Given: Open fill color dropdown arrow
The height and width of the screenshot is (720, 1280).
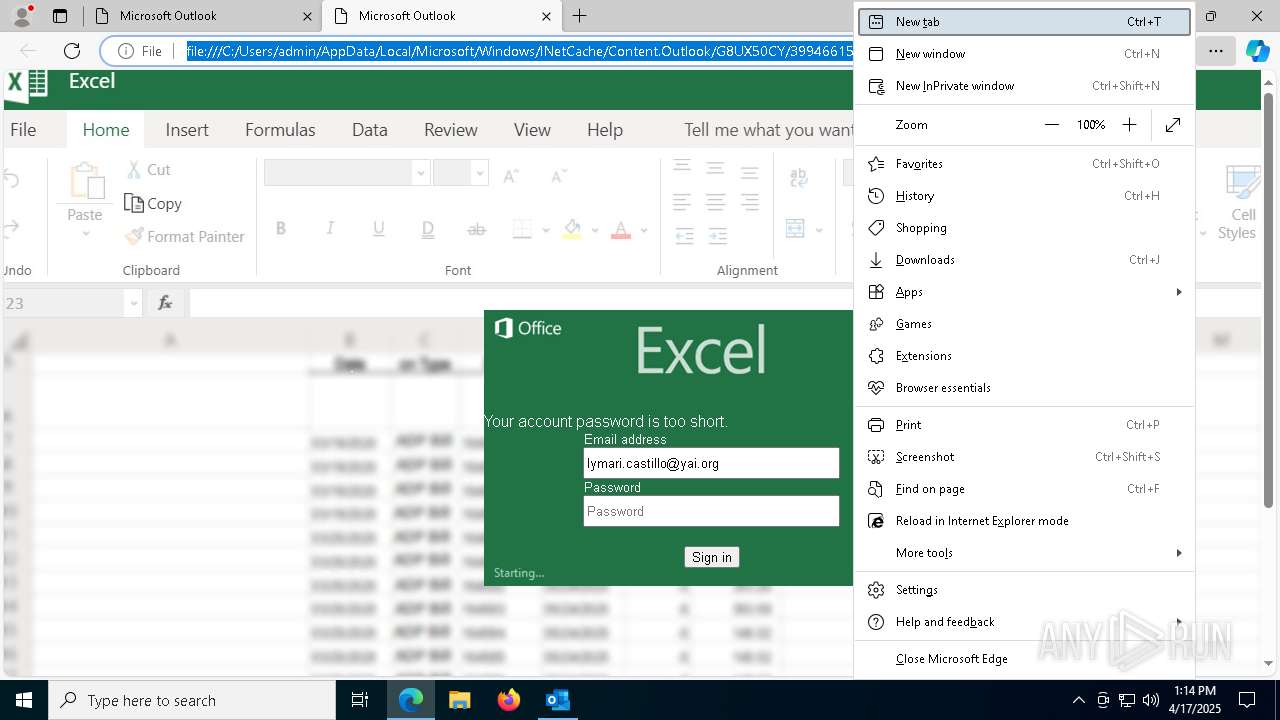Looking at the screenshot, I should (x=595, y=230).
